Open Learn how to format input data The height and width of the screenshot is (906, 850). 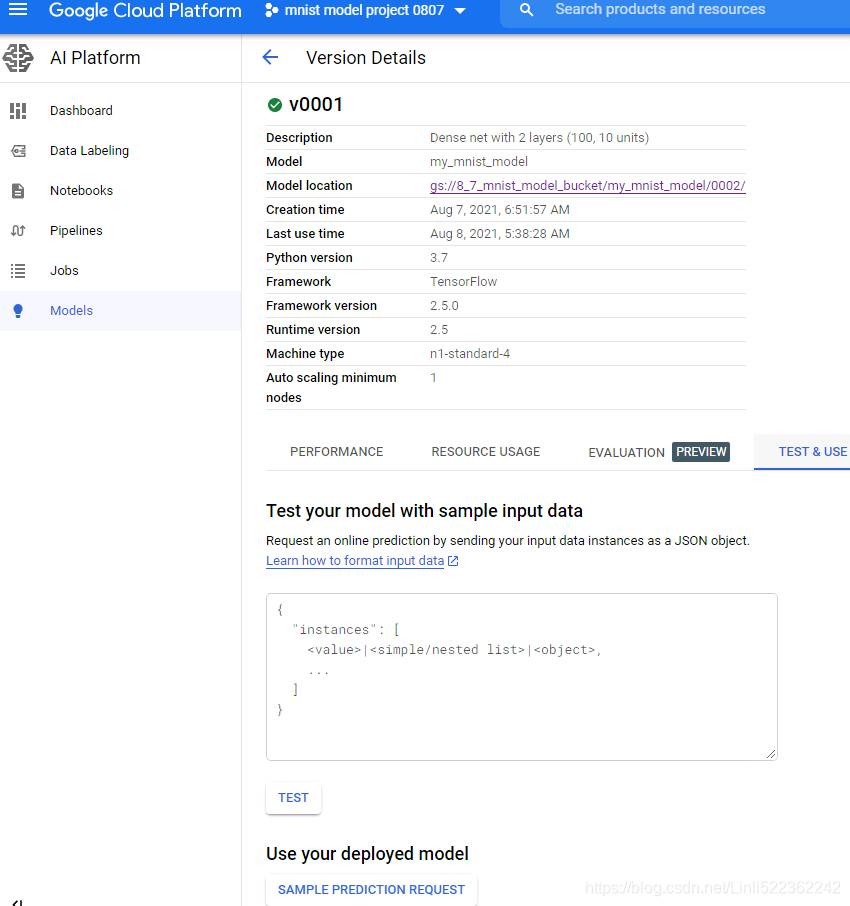coord(355,560)
